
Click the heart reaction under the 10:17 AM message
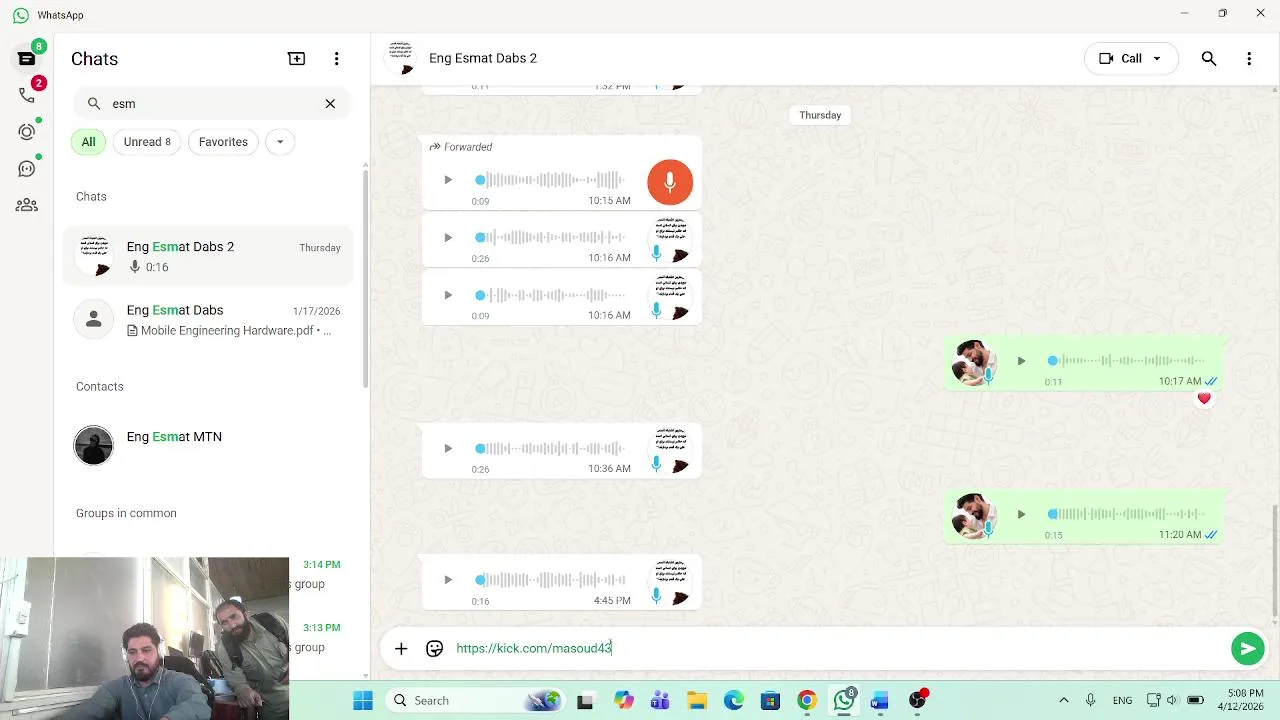(x=1204, y=398)
